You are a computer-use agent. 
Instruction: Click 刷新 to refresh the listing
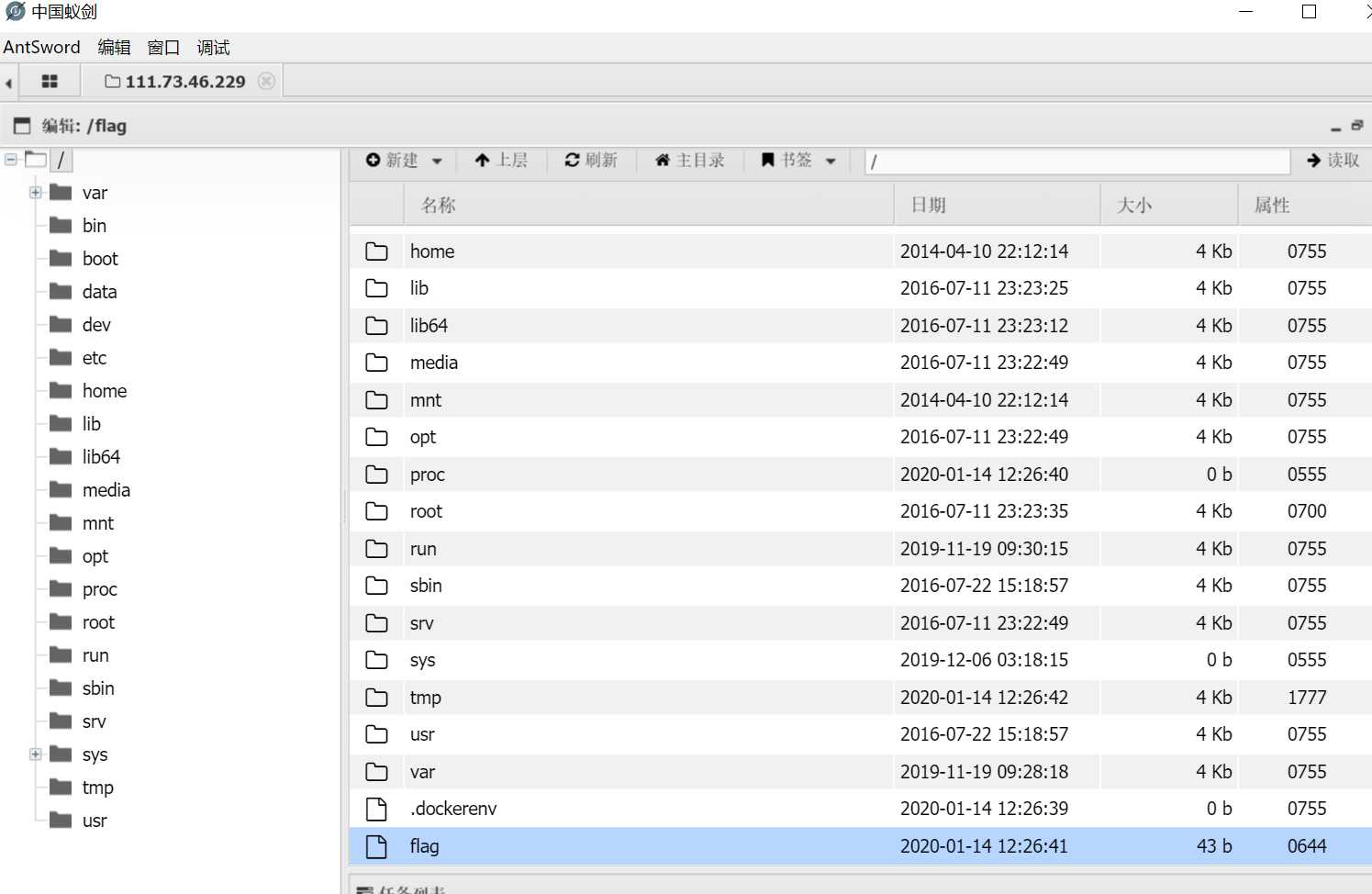[x=591, y=161]
